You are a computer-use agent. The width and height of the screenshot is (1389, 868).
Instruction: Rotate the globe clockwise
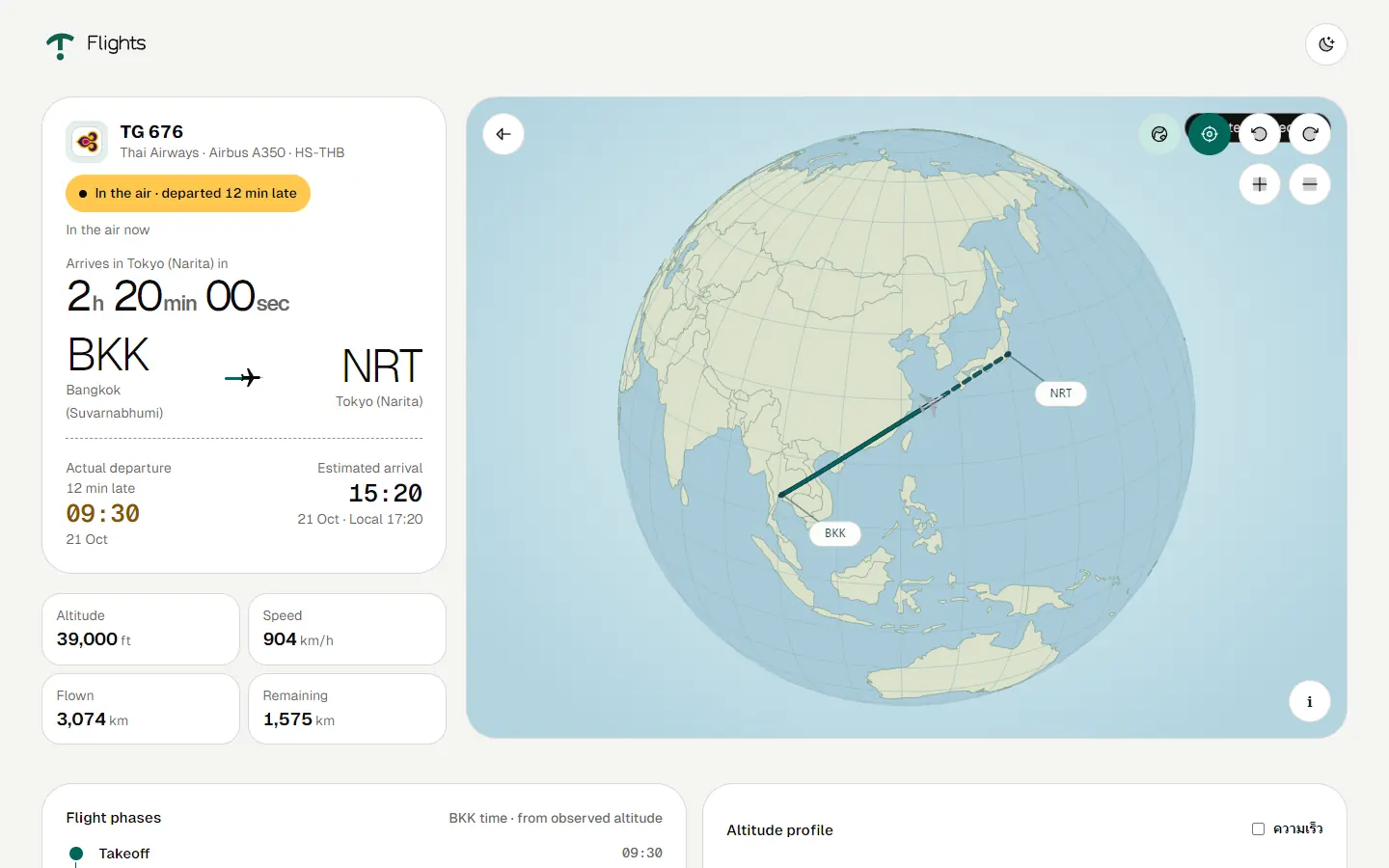tap(1310, 134)
